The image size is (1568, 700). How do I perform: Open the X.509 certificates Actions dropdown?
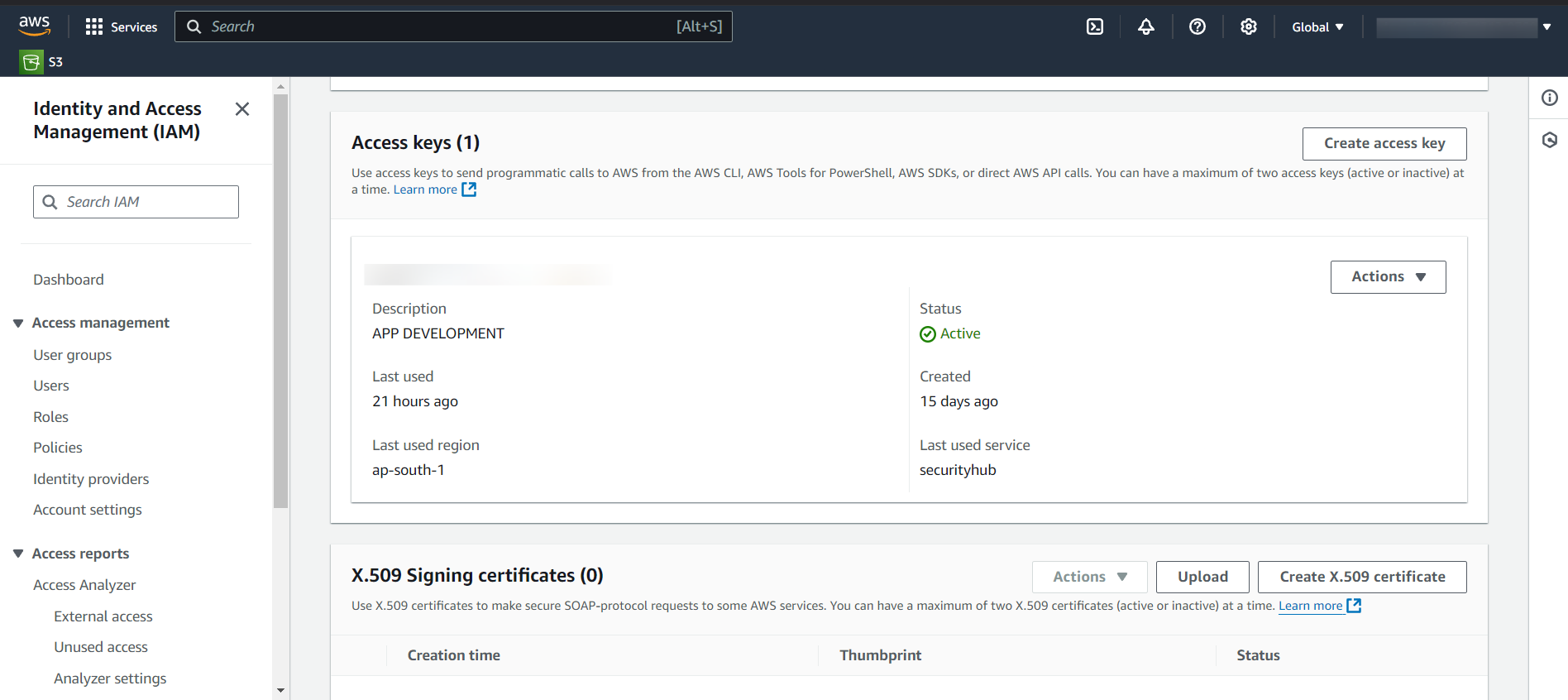[x=1089, y=577]
